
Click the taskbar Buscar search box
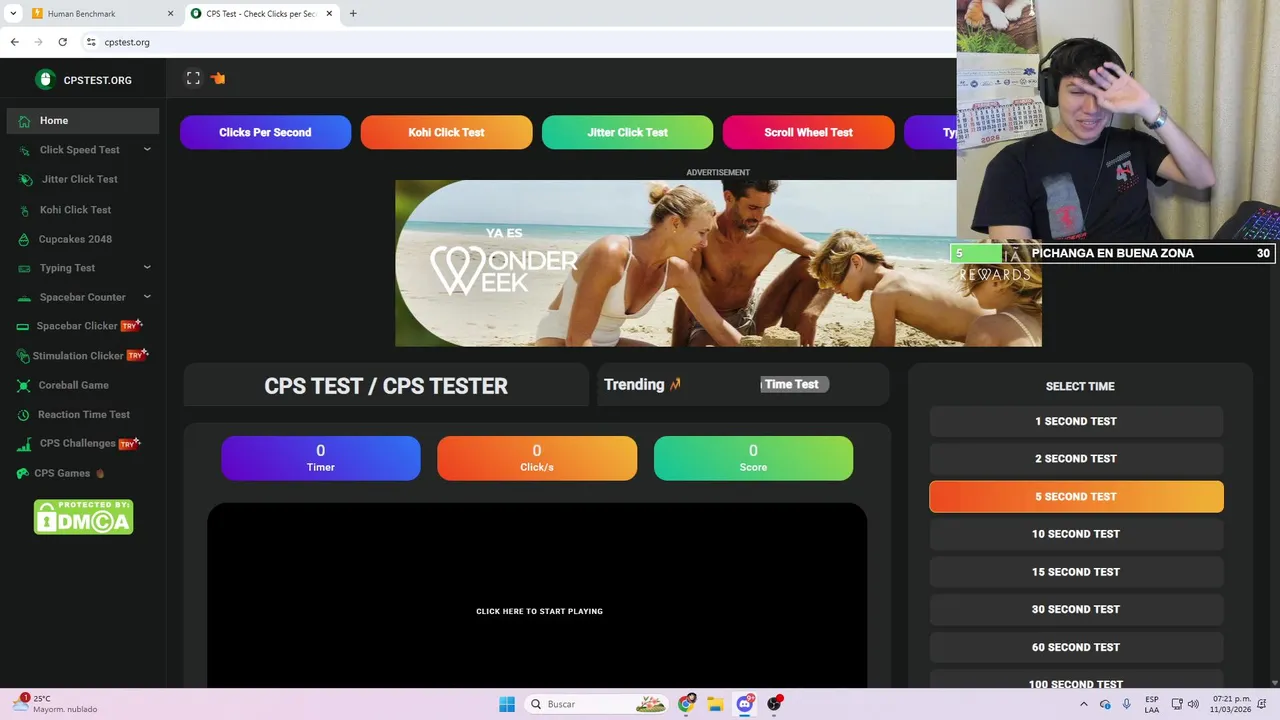(598, 704)
